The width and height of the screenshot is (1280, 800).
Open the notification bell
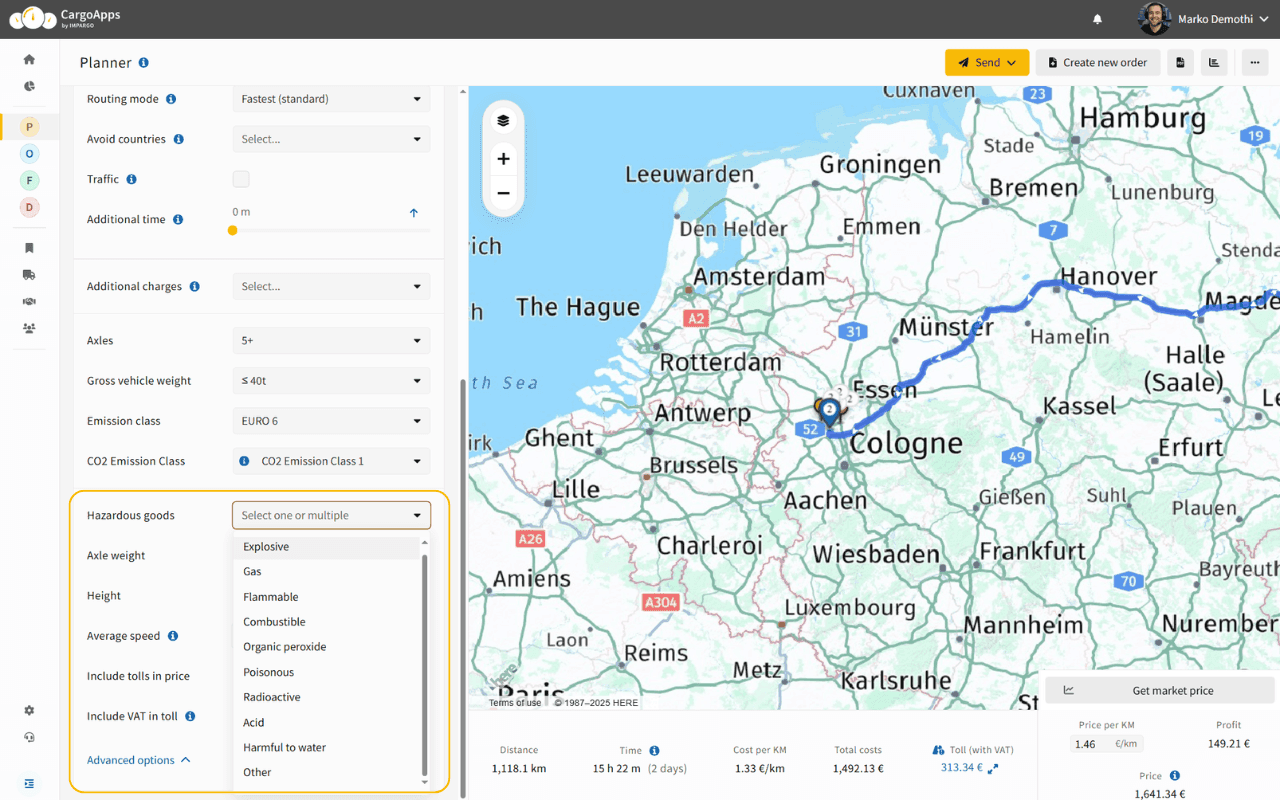click(x=1097, y=18)
